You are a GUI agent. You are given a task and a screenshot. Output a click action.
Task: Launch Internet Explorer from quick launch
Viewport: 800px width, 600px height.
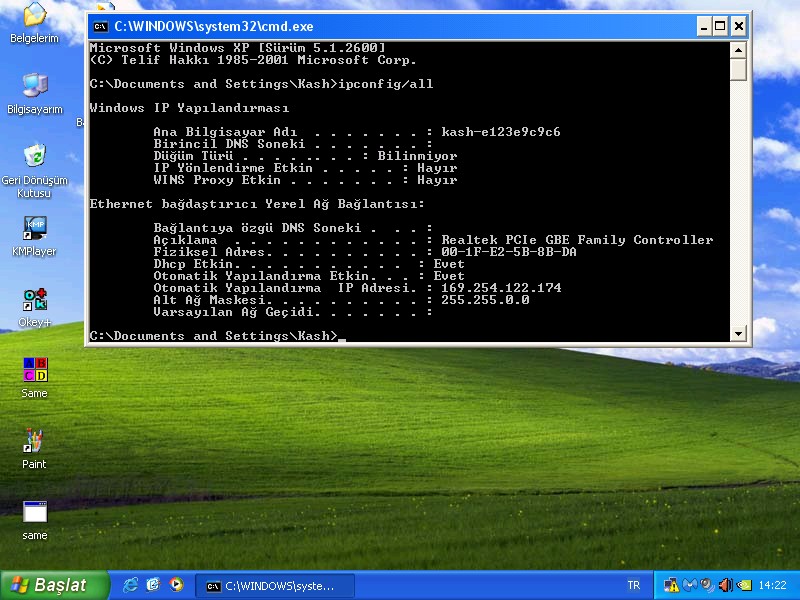131,585
